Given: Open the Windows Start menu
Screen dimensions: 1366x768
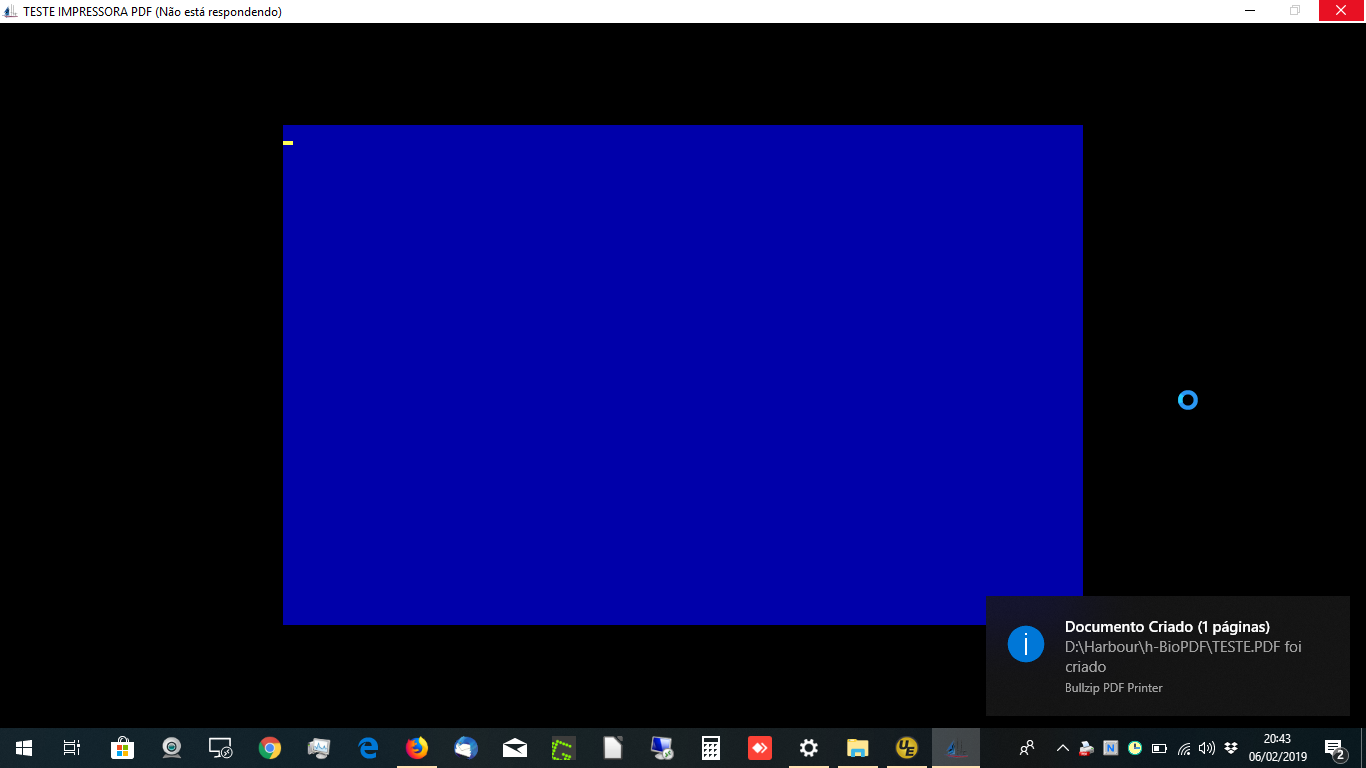Looking at the screenshot, I should tap(24, 748).
